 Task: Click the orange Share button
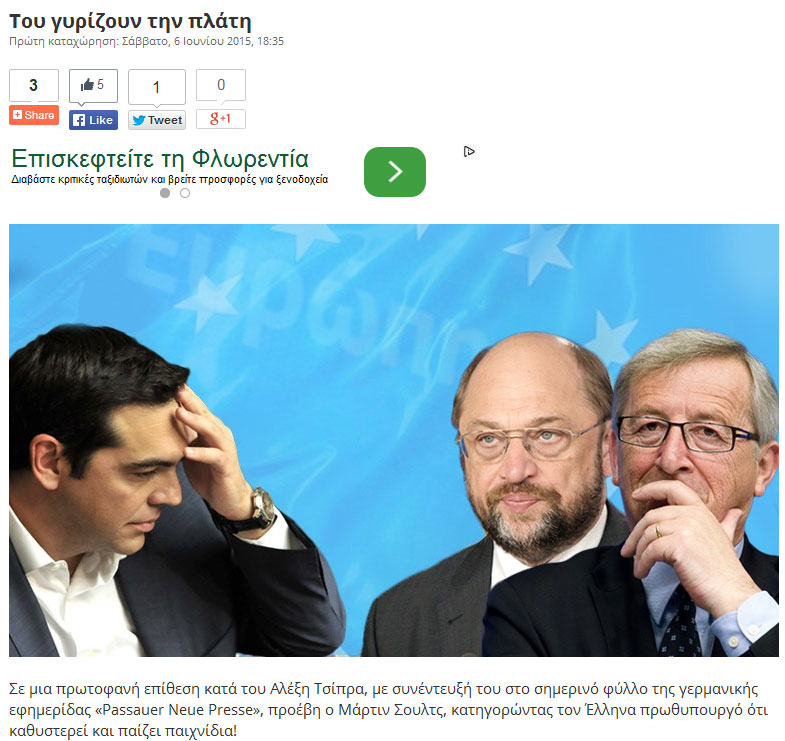coord(34,115)
